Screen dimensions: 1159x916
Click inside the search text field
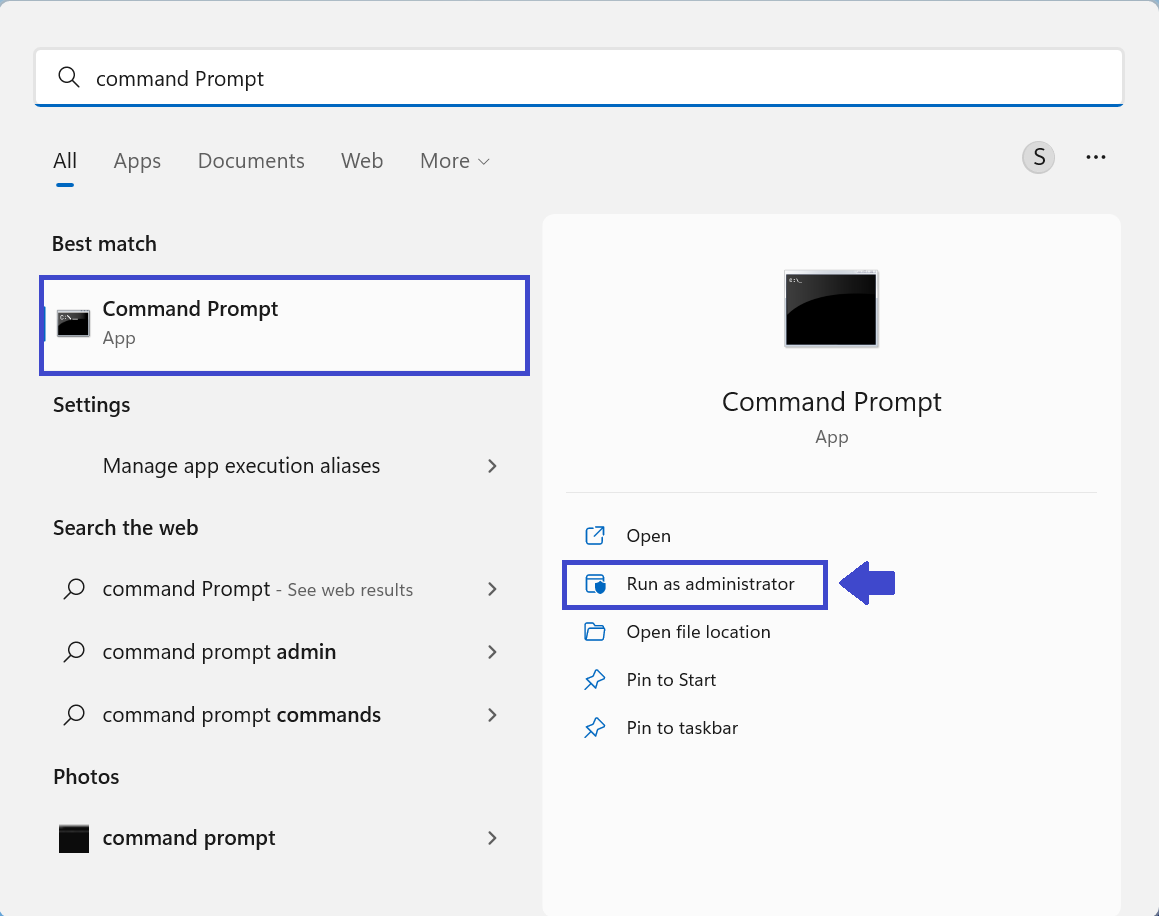[x=600, y=78]
